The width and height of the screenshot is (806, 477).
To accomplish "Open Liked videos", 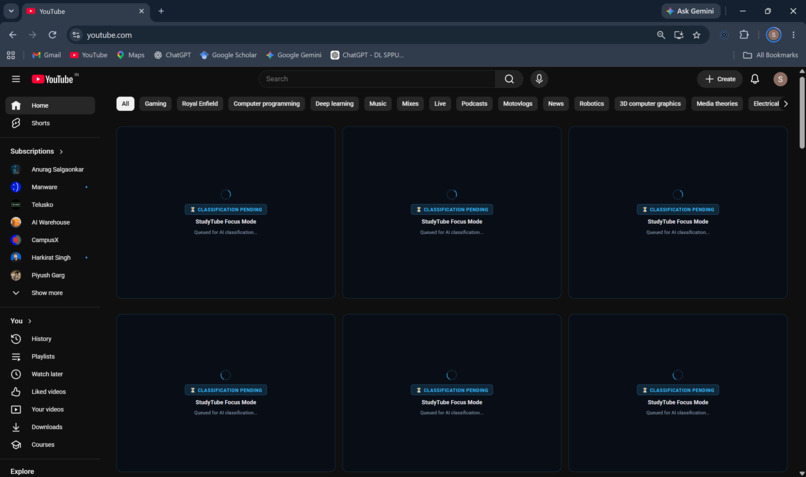I will [50, 392].
